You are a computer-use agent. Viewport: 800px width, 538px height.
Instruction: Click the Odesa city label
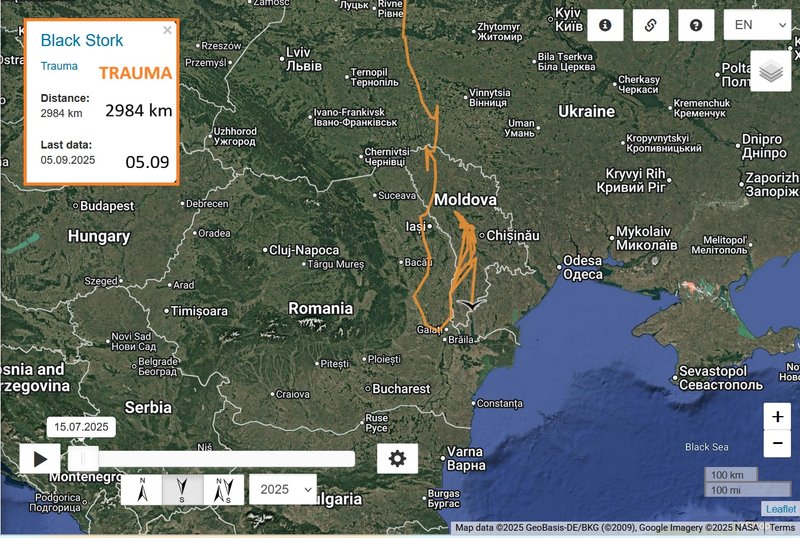[x=583, y=267]
